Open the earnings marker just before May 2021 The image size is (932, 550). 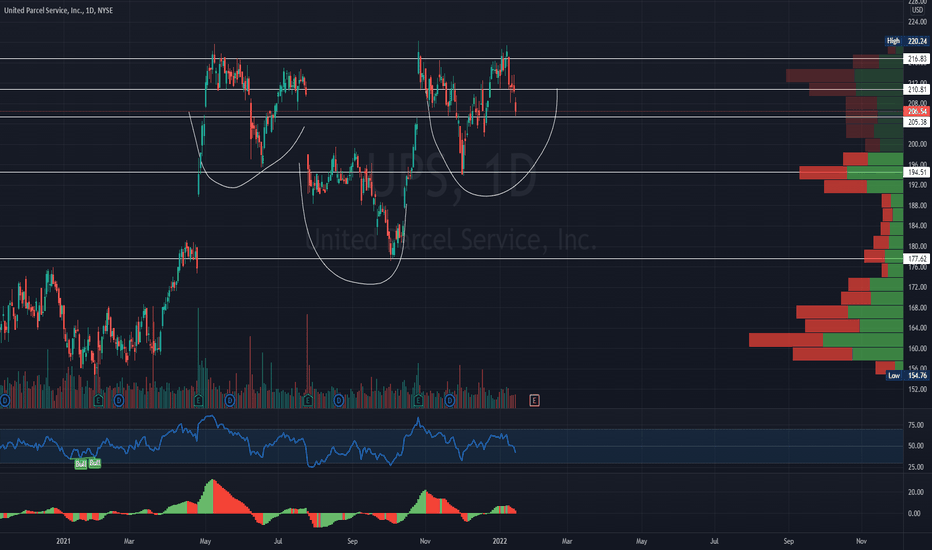(199, 401)
